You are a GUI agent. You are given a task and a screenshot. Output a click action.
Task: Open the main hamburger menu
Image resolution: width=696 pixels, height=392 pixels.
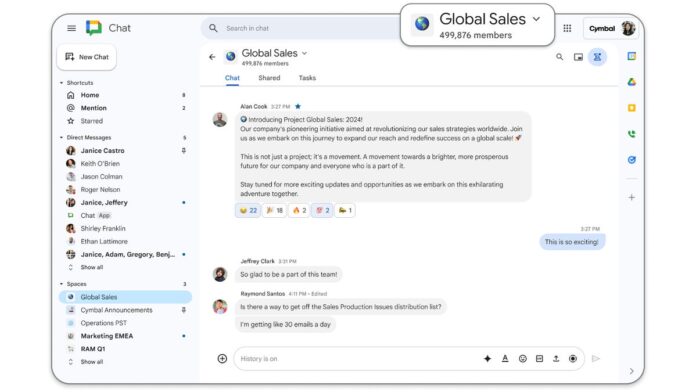click(71, 28)
